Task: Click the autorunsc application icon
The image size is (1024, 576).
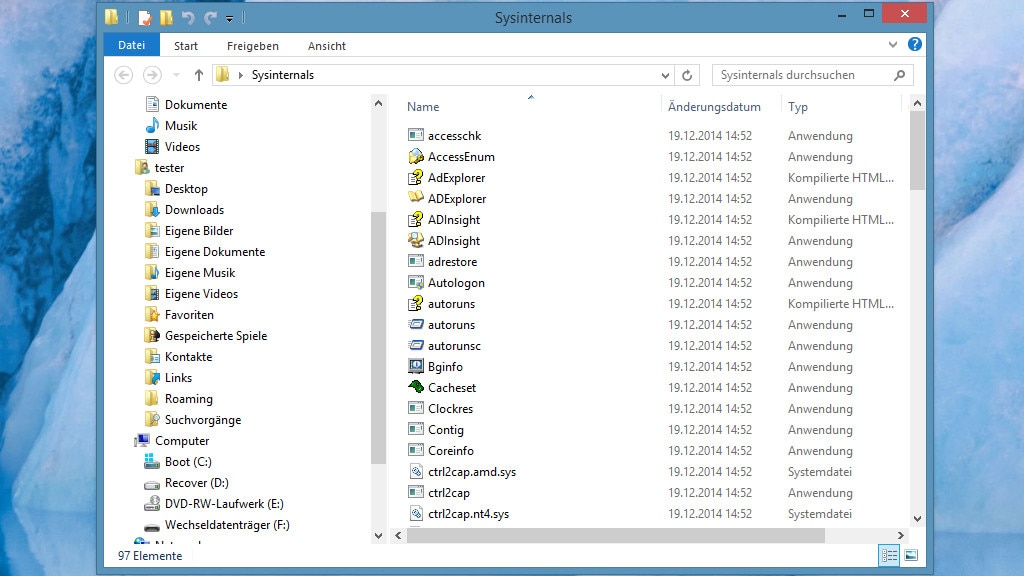Action: 415,345
